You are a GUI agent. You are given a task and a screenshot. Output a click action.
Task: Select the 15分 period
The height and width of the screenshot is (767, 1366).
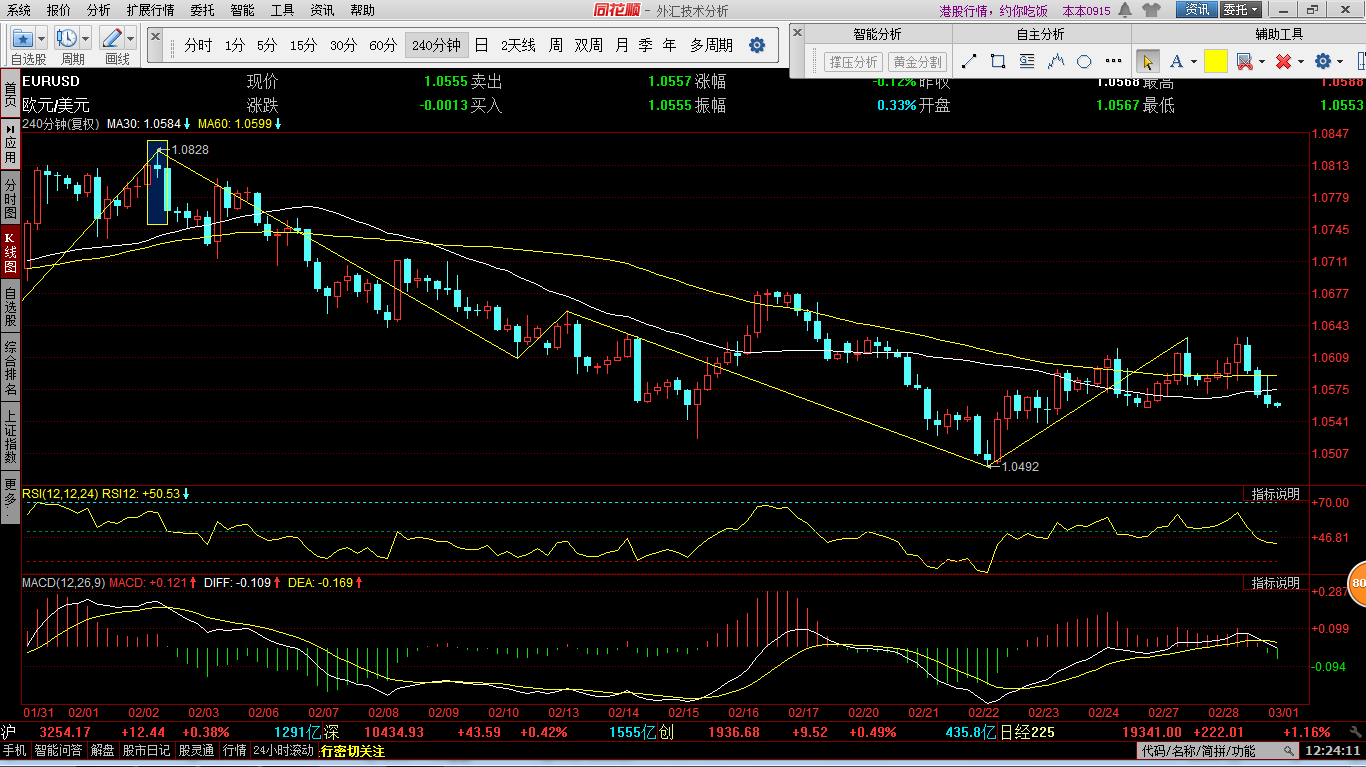click(x=303, y=45)
